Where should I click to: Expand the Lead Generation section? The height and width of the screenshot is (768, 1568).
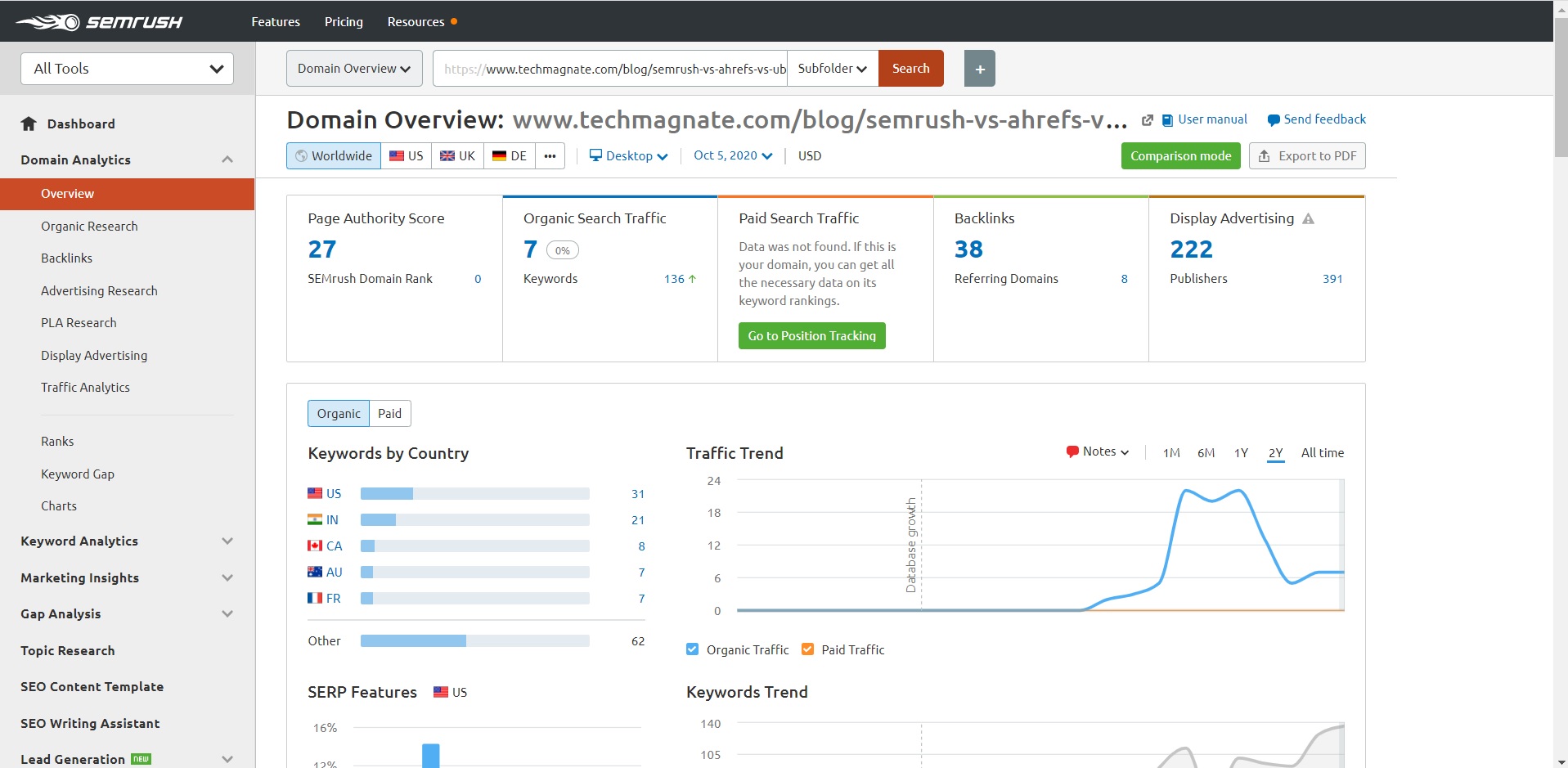[227, 759]
